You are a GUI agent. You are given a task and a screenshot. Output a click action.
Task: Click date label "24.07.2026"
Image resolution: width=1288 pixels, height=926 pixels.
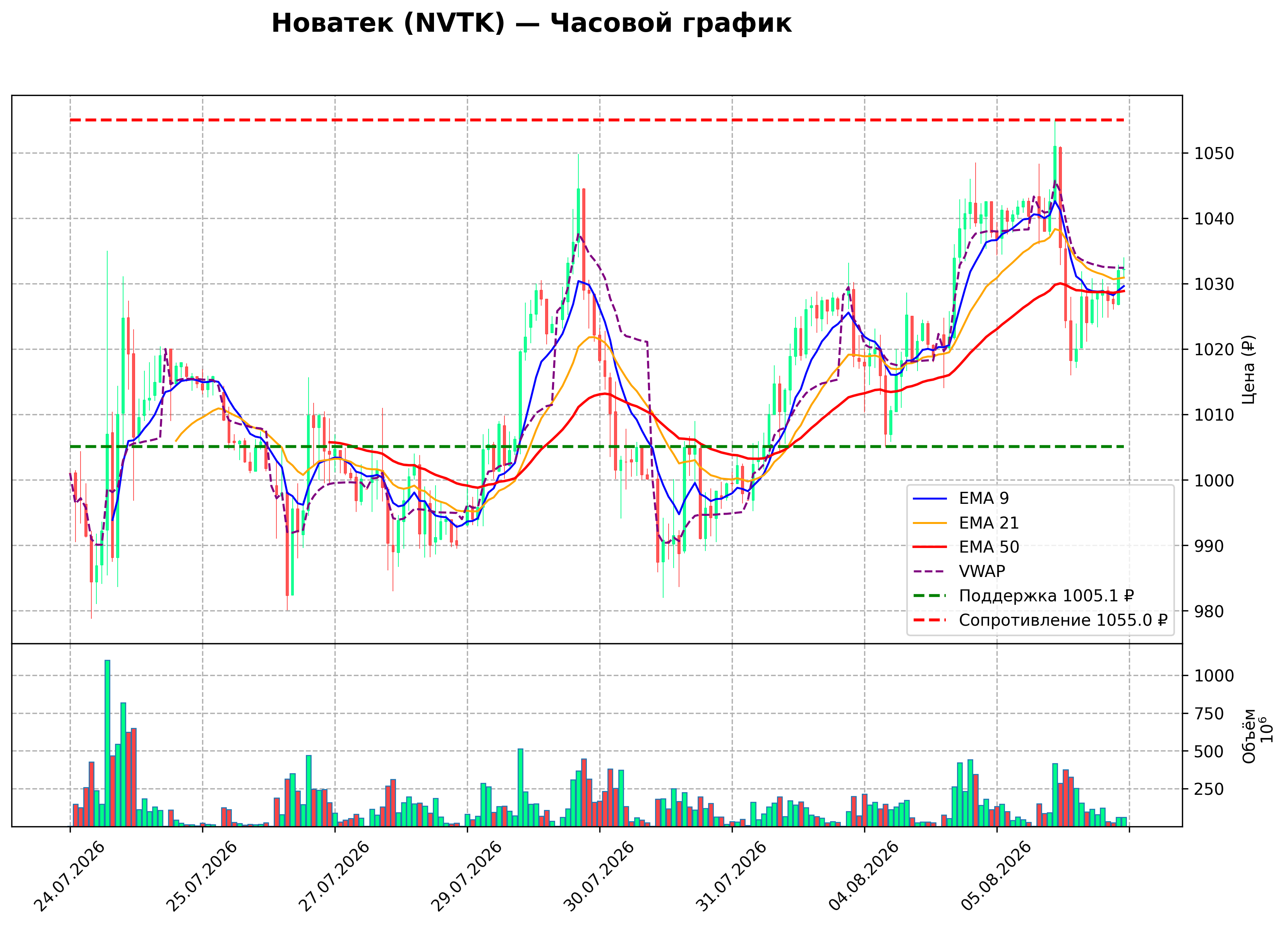click(70, 877)
